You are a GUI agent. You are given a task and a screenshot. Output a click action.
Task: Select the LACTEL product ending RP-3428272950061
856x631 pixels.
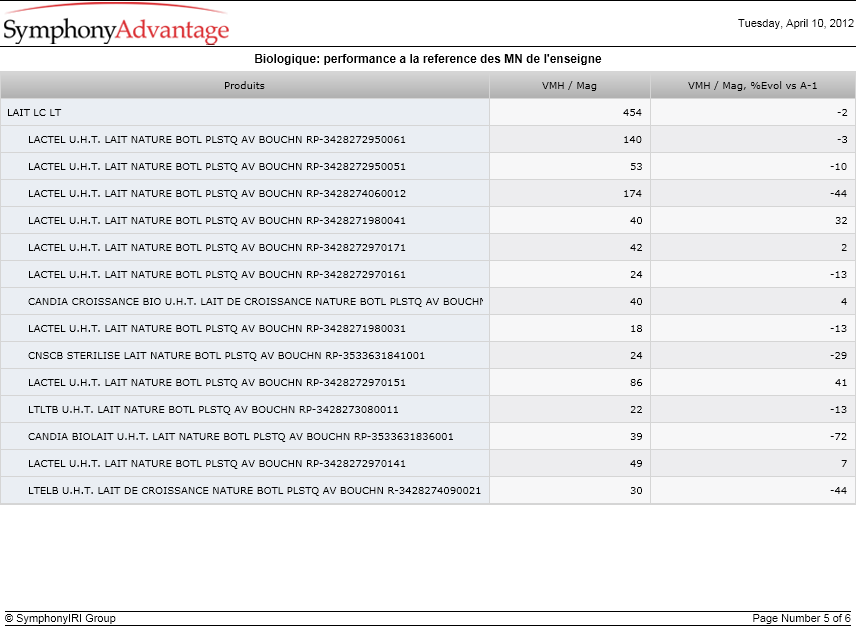click(x=217, y=140)
